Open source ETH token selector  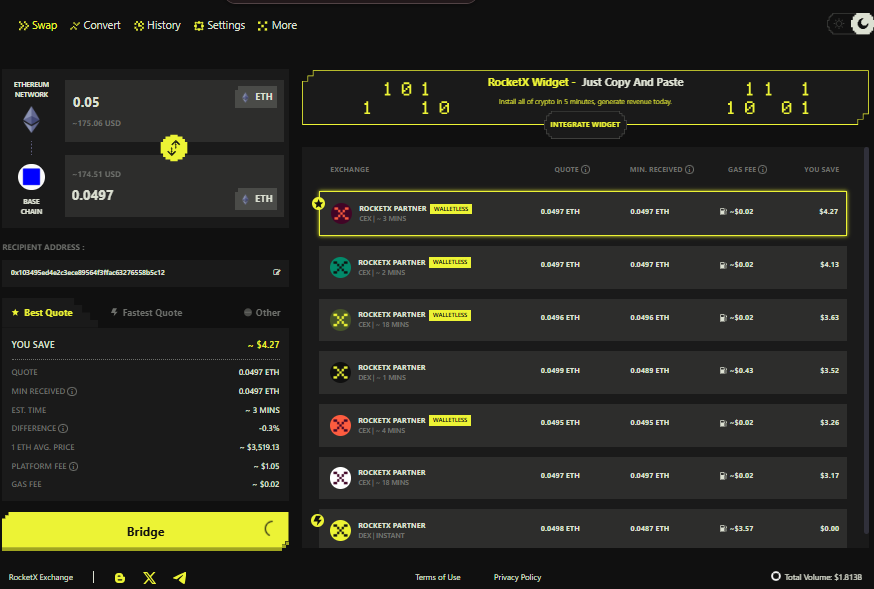pyautogui.click(x=256, y=97)
